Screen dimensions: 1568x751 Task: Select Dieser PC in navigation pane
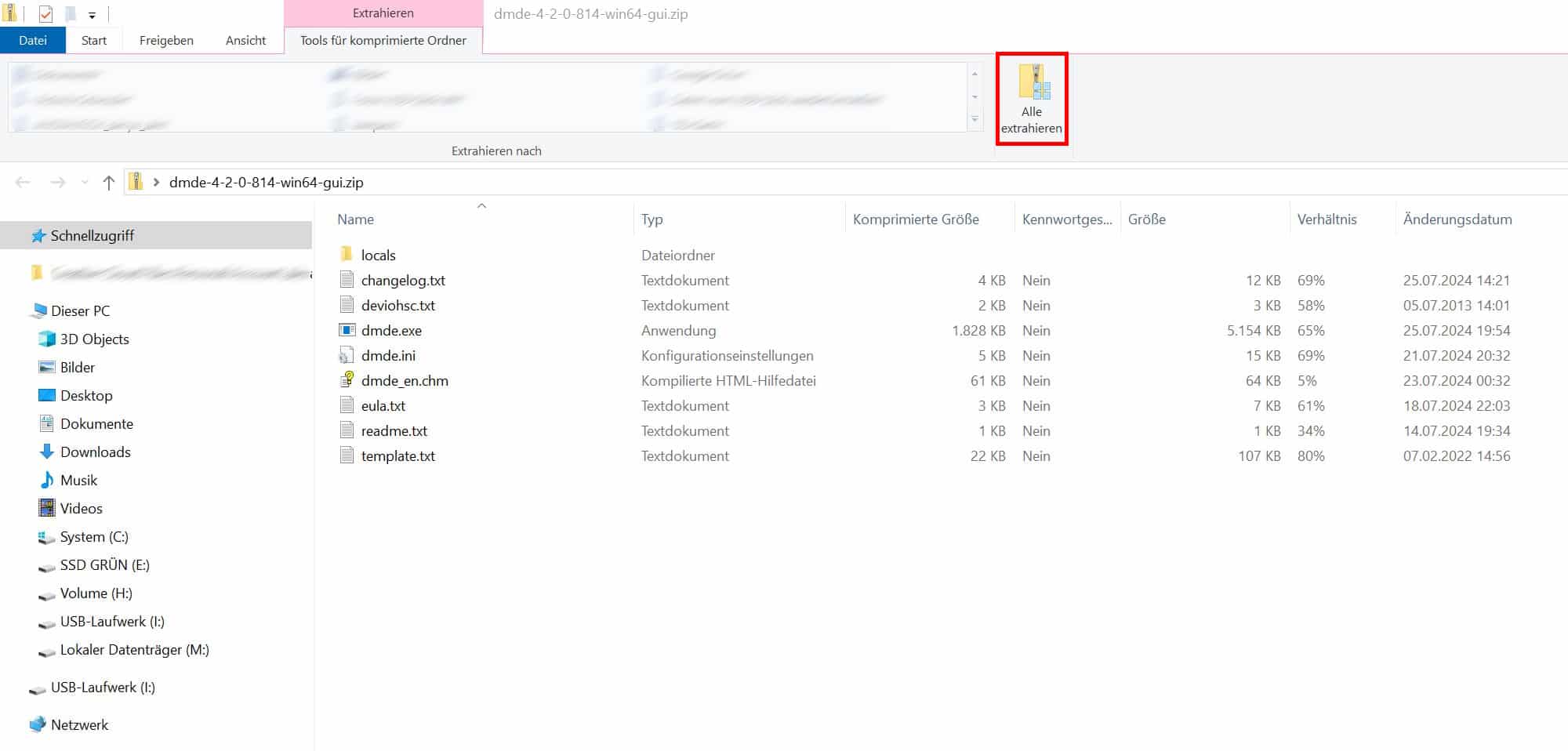[80, 310]
